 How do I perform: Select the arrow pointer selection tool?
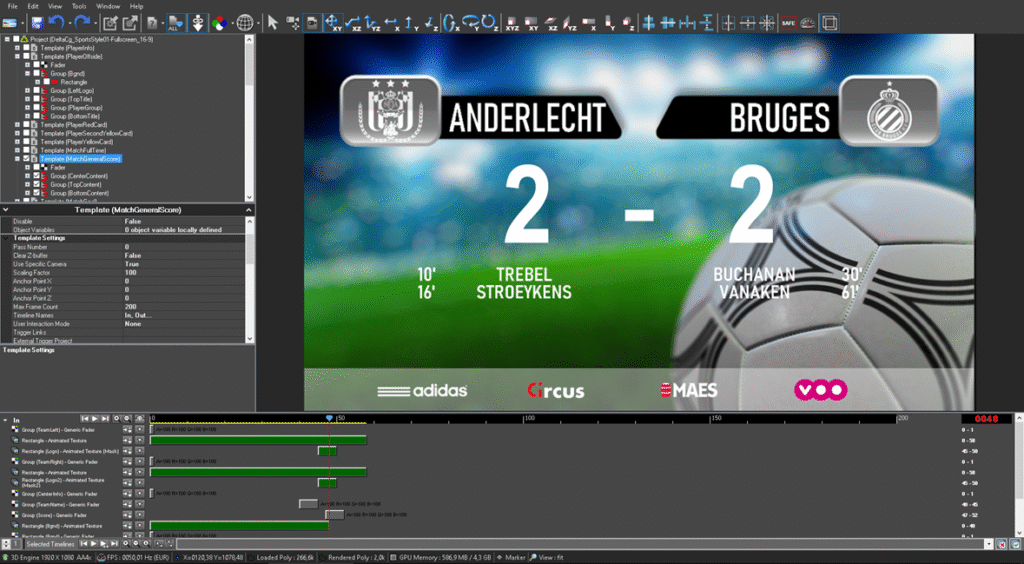[273, 22]
